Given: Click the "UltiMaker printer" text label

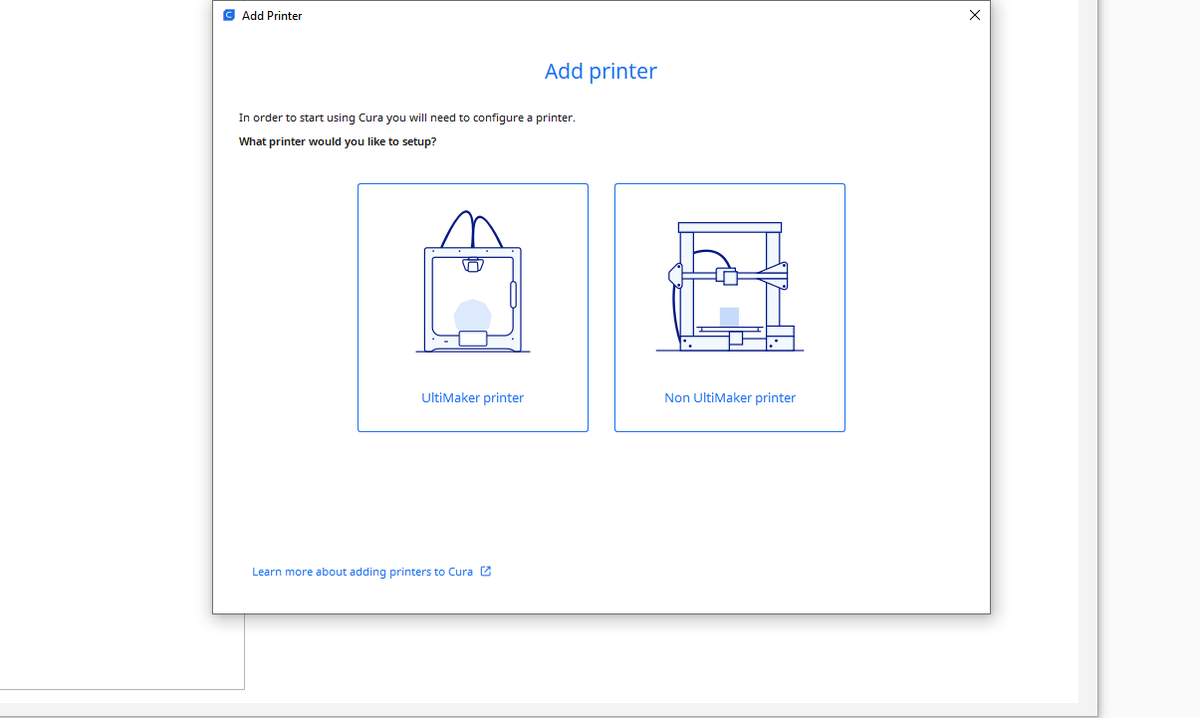Looking at the screenshot, I should [x=472, y=397].
